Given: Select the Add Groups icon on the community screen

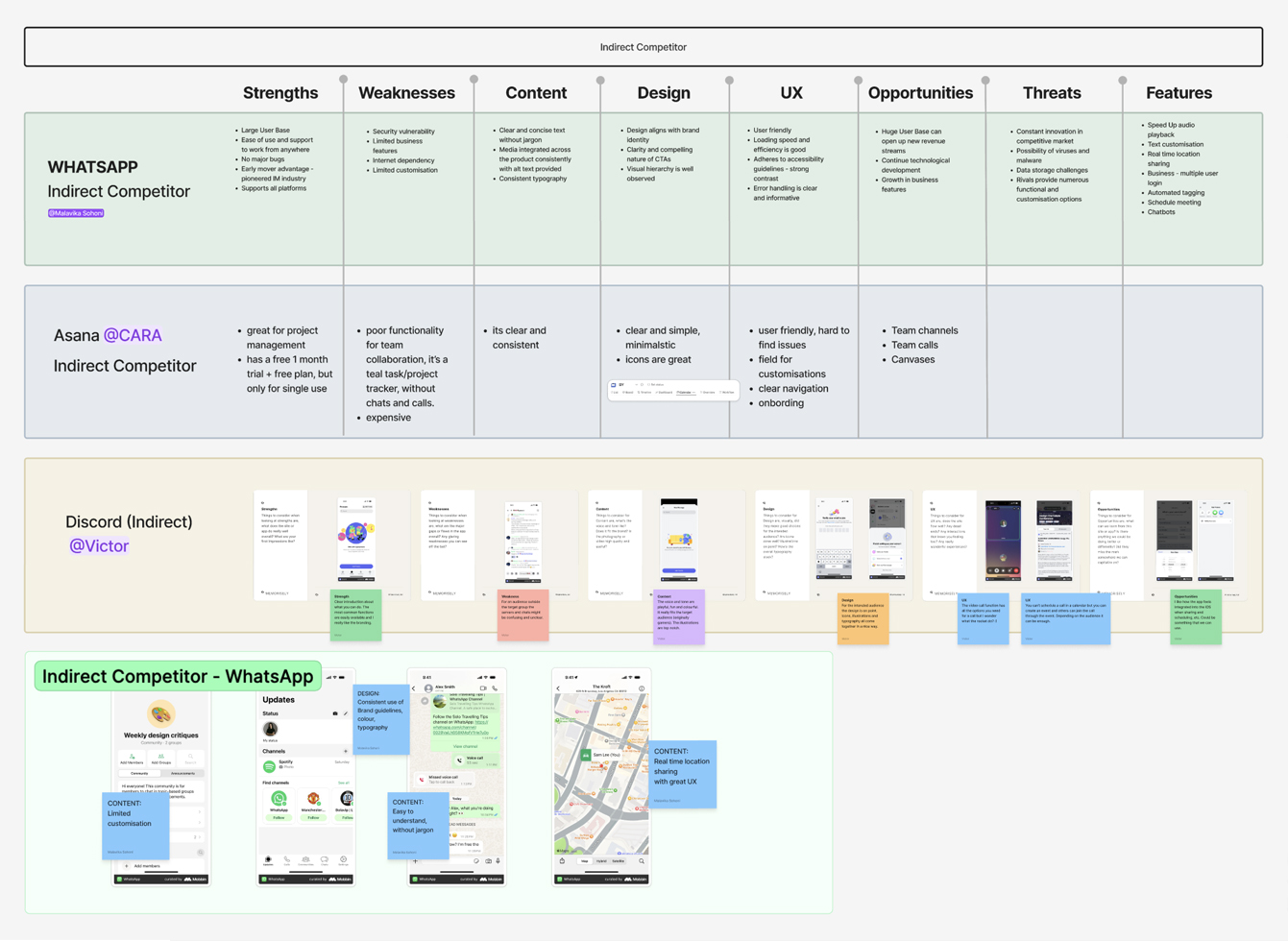Looking at the screenshot, I should [x=160, y=757].
